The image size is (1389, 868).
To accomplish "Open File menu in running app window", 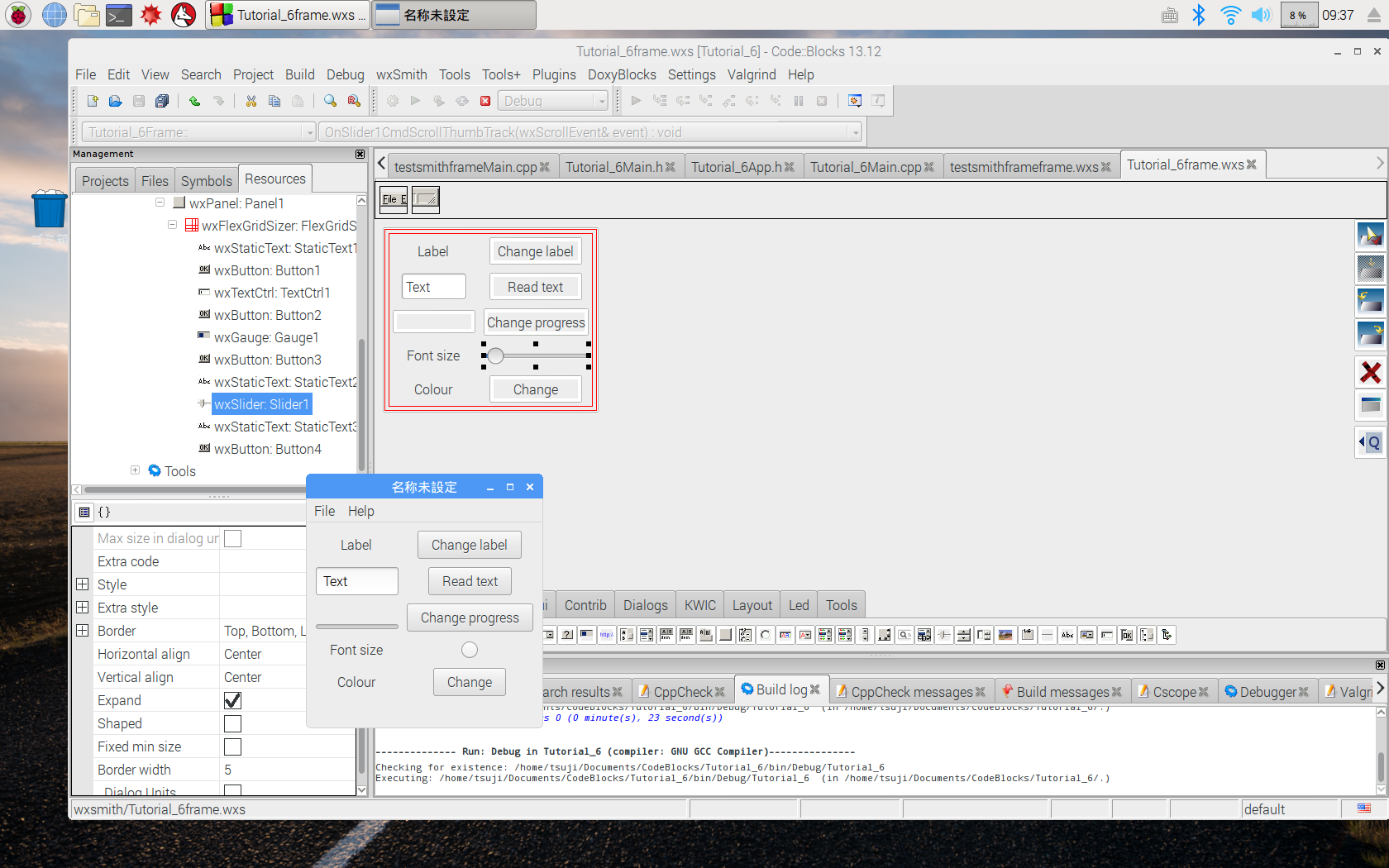I will tap(324, 511).
